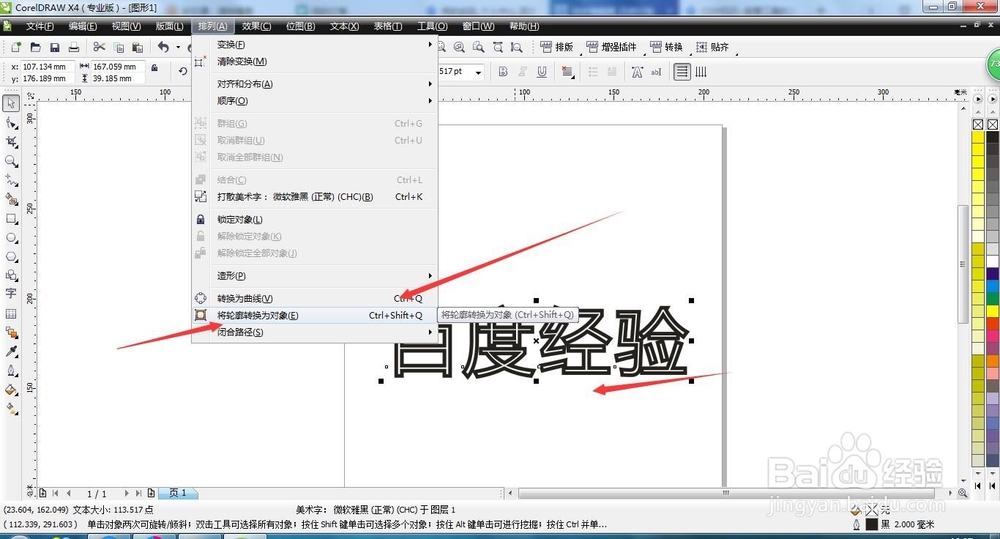Expand the 变换 submenu

pyautogui.click(x=314, y=45)
